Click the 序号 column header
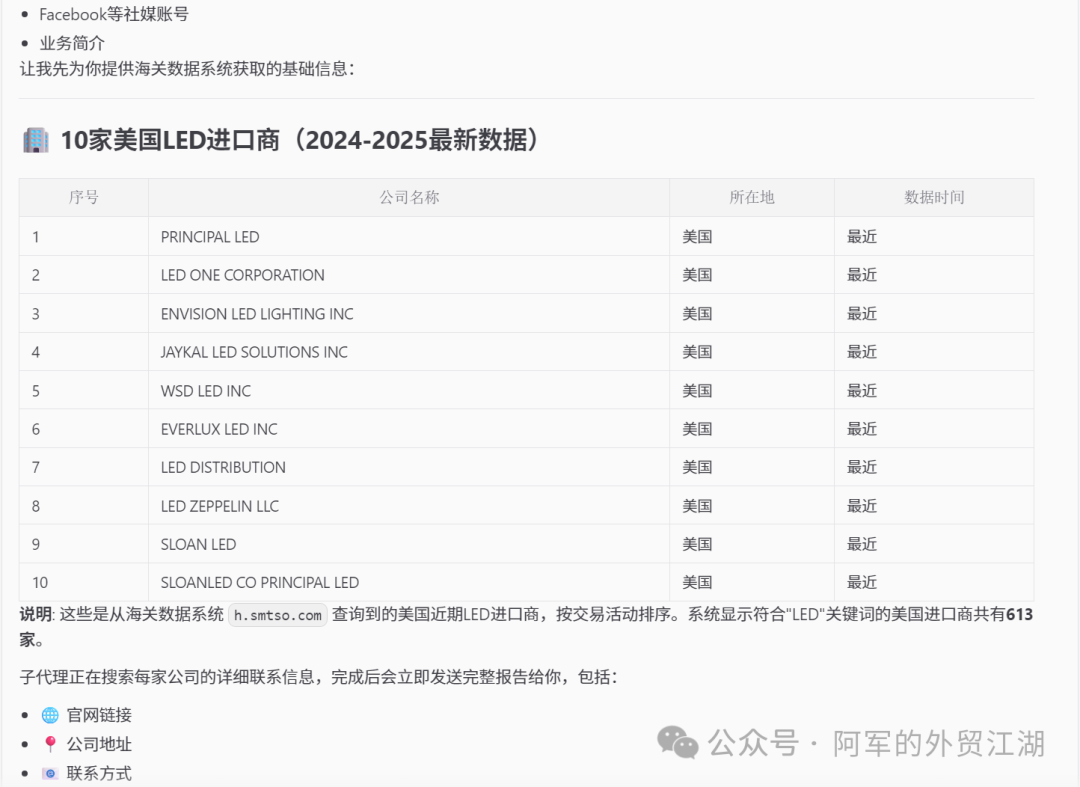This screenshot has width=1080, height=787. click(x=84, y=198)
